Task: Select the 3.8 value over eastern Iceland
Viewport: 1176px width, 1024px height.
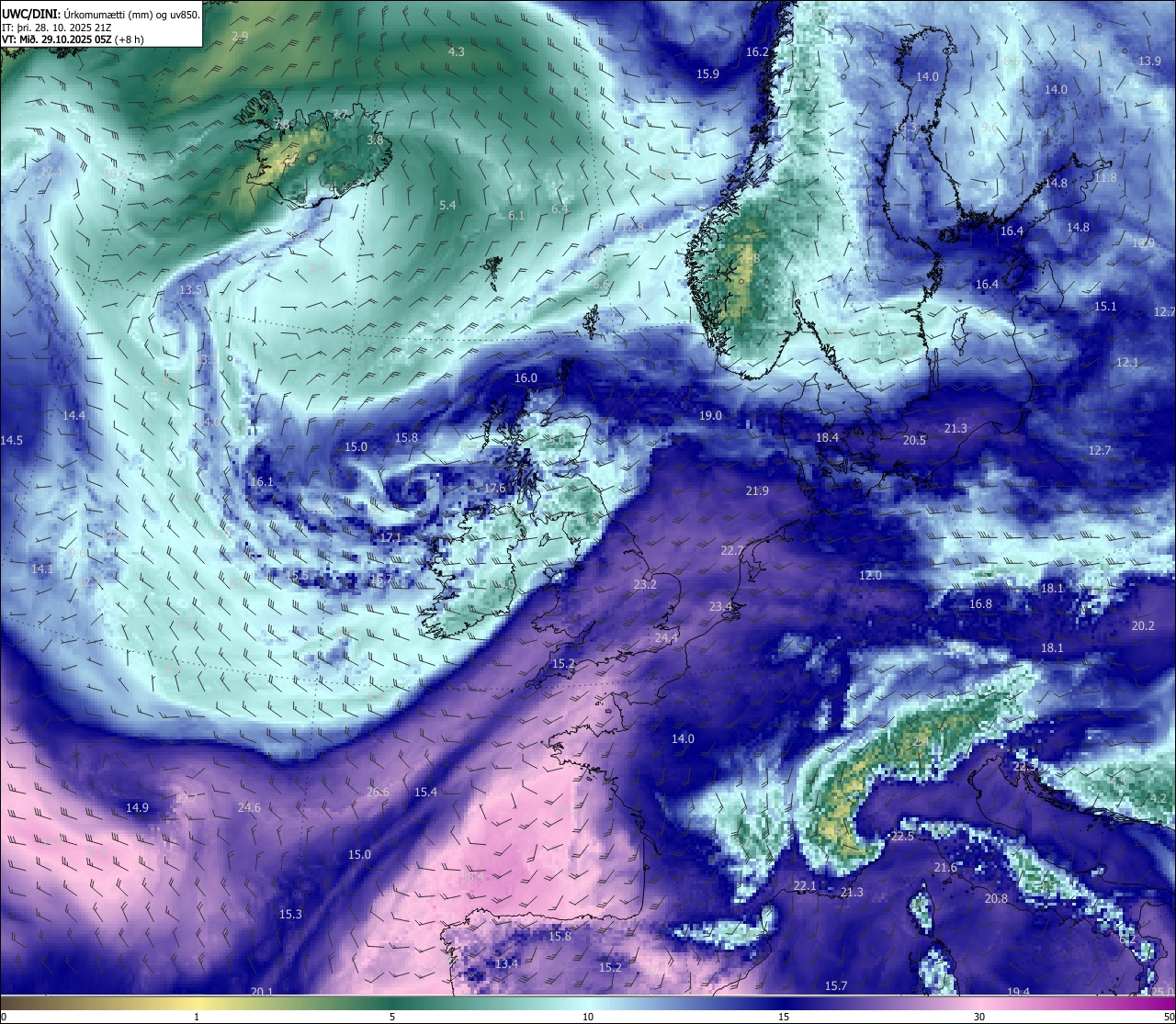Action: click(x=375, y=141)
